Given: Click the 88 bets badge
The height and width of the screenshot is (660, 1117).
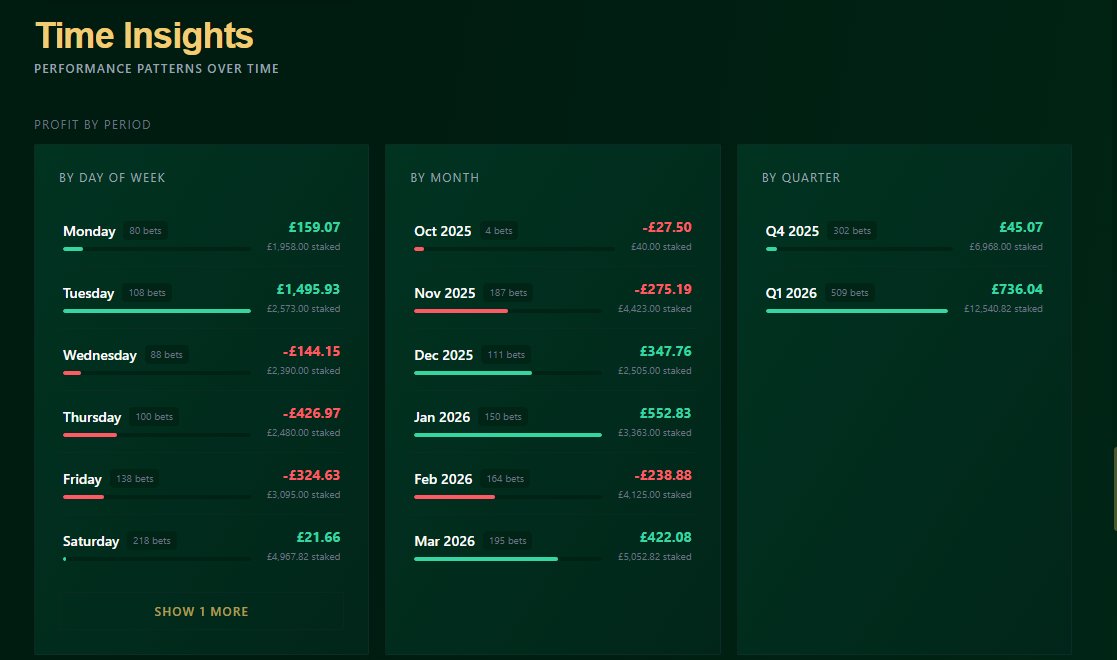Looking at the screenshot, I should coord(166,355).
